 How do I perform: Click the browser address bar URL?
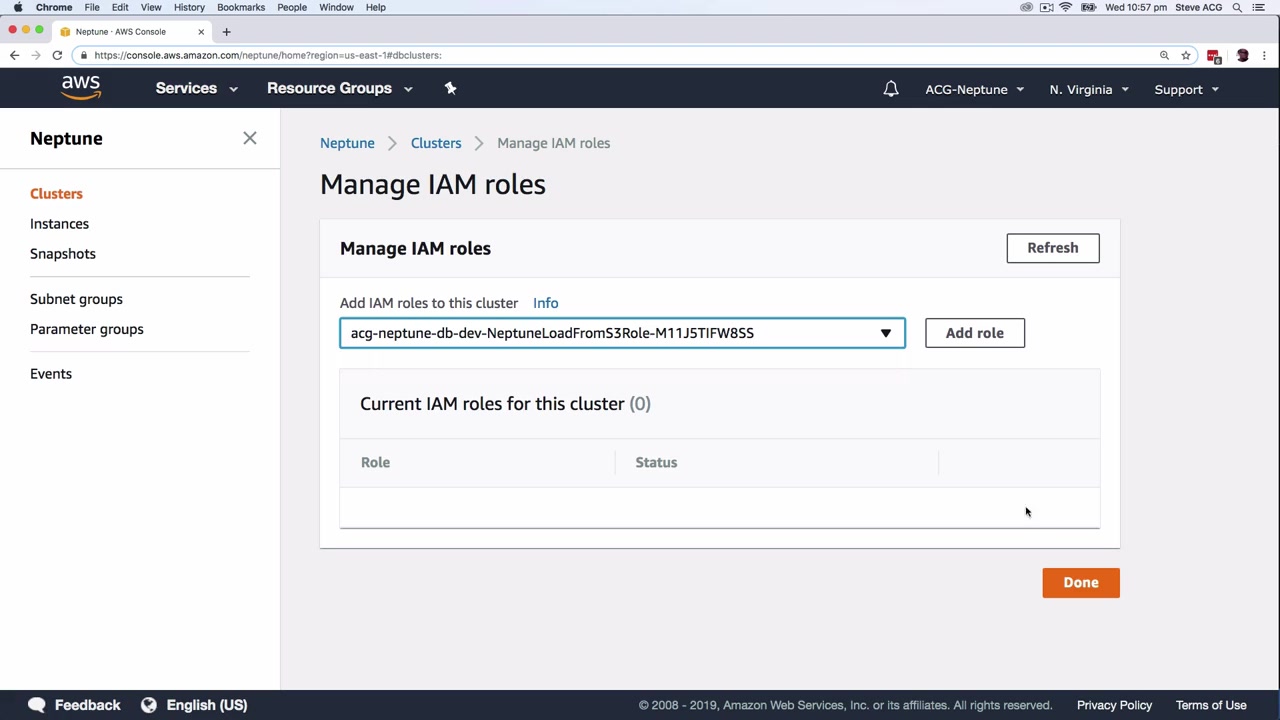(x=268, y=55)
